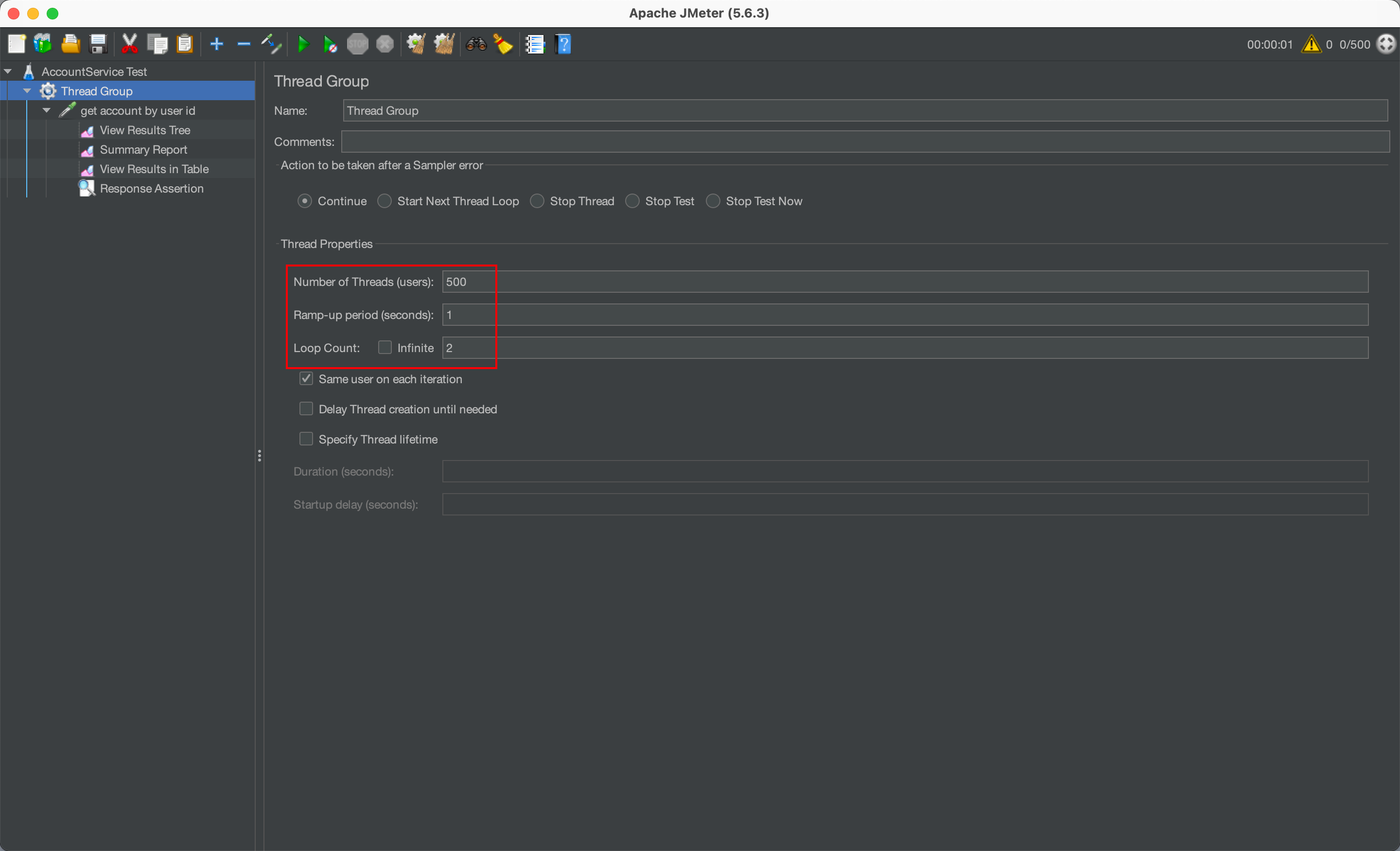
Task: Select the Stop Thread radio button
Action: click(x=537, y=201)
